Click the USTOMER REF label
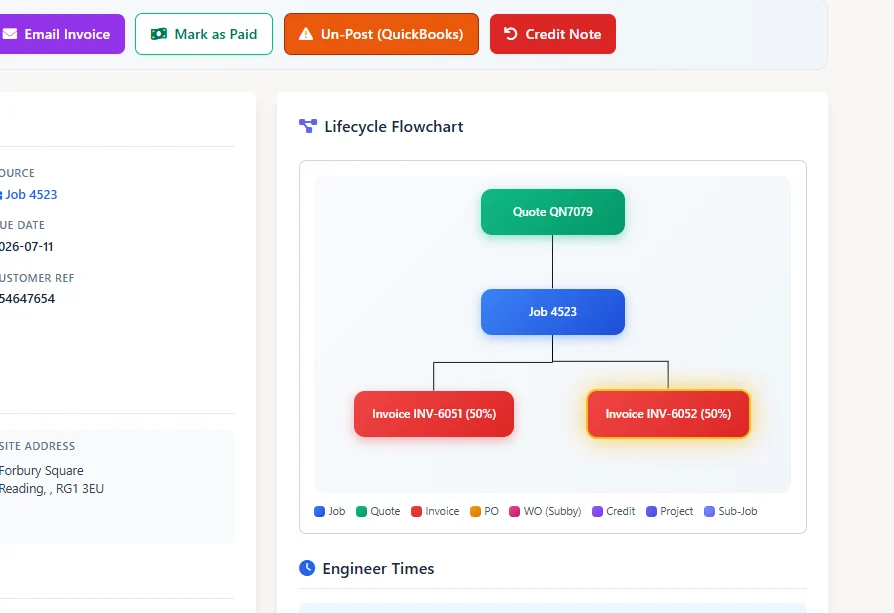 pyautogui.click(x=37, y=278)
